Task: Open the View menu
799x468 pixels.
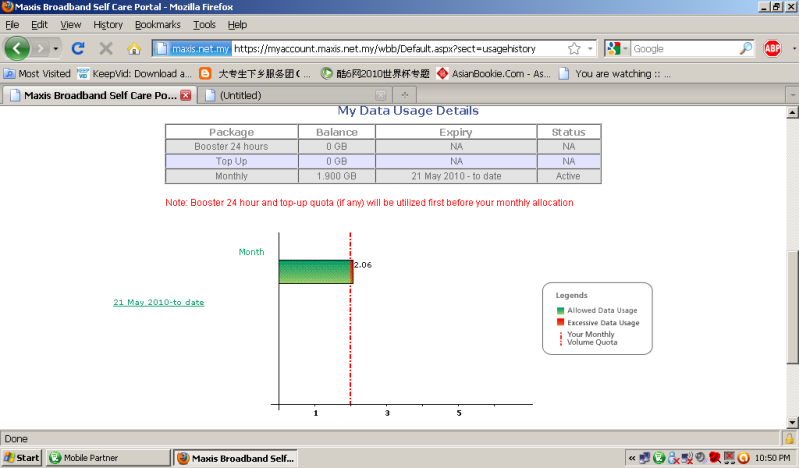Action: coord(70,24)
